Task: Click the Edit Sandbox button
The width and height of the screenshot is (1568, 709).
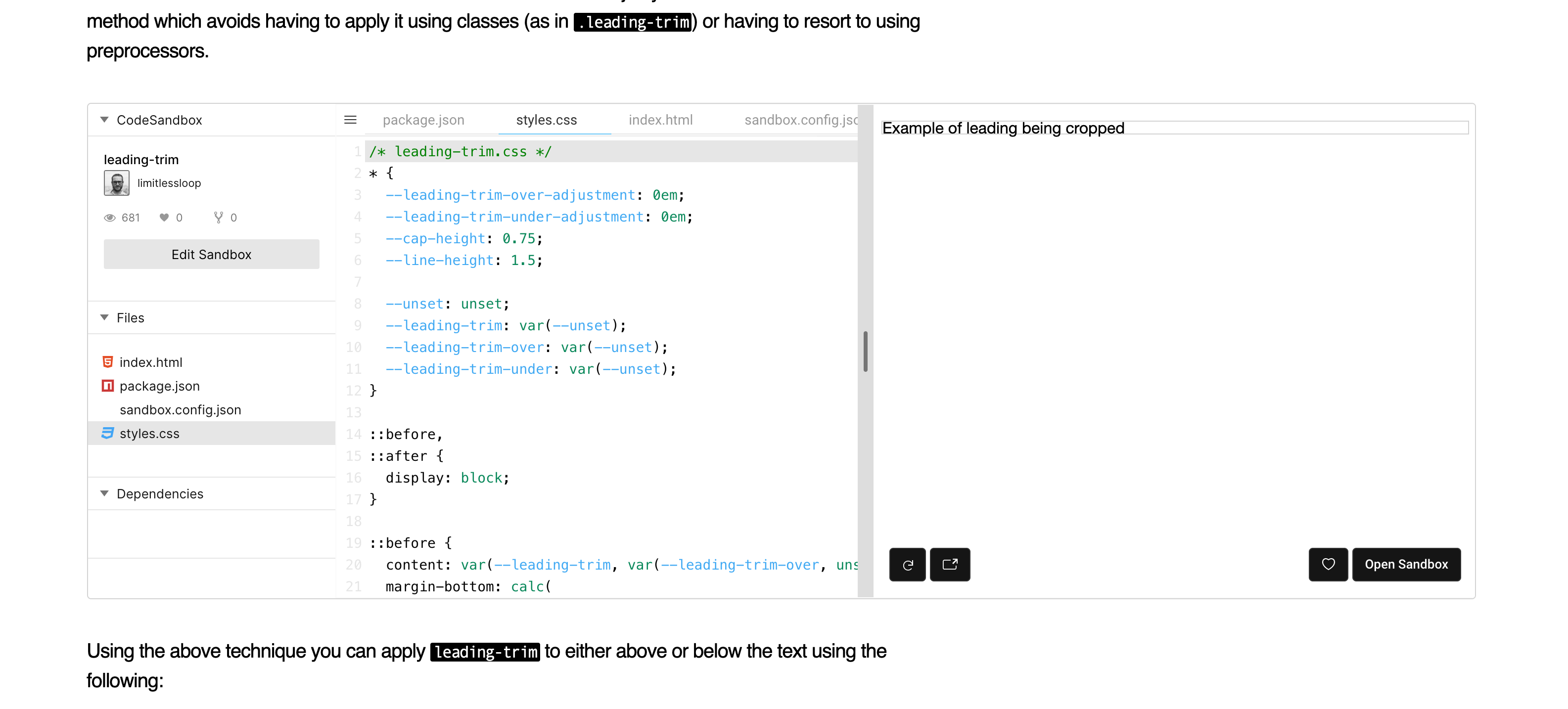Action: (x=211, y=255)
